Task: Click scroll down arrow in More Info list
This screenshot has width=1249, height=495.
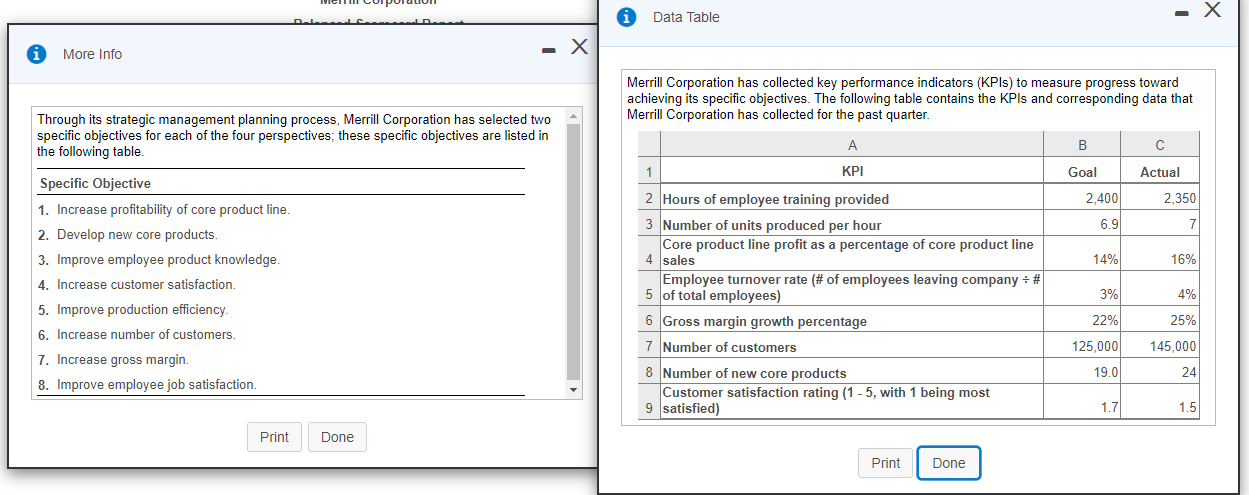Action: click(574, 389)
